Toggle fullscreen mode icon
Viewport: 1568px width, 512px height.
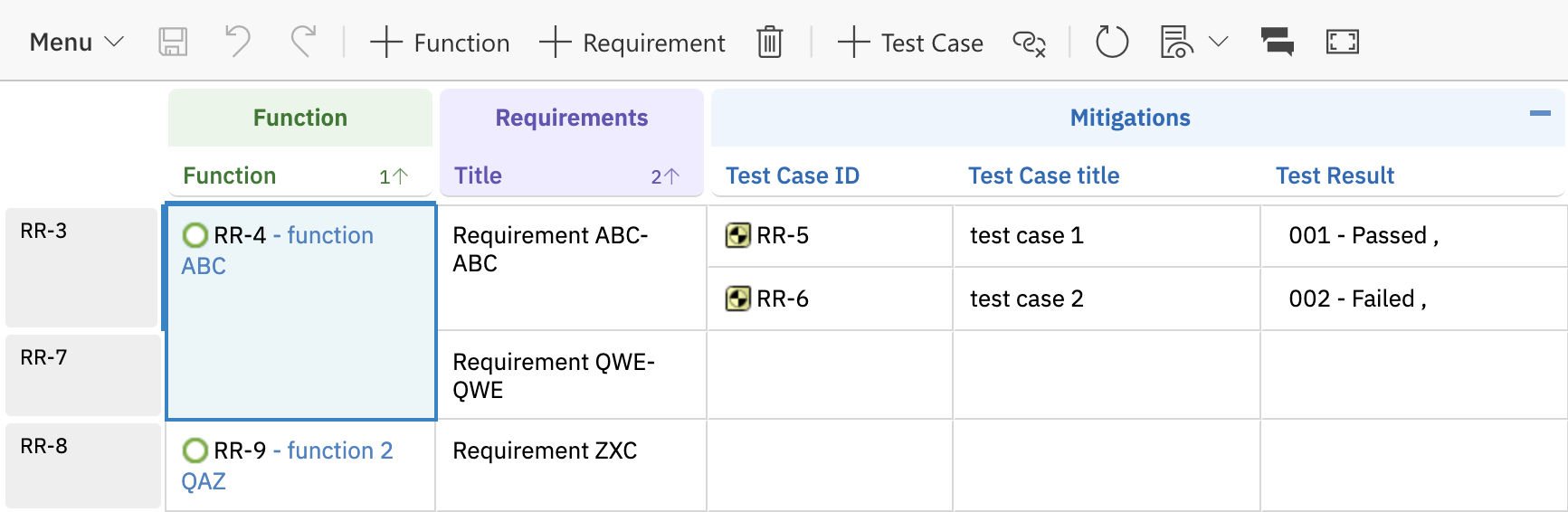1342,43
